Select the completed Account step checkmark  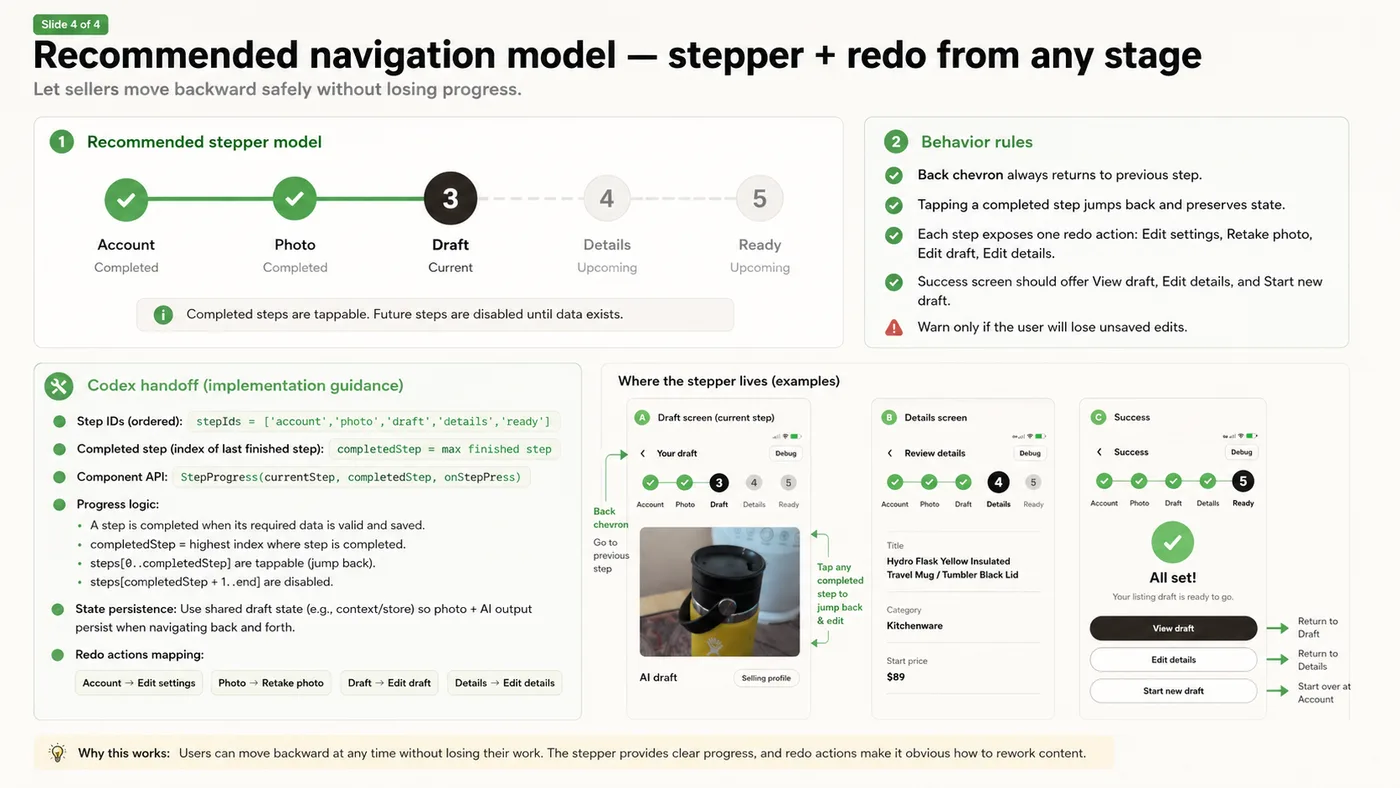[126, 199]
